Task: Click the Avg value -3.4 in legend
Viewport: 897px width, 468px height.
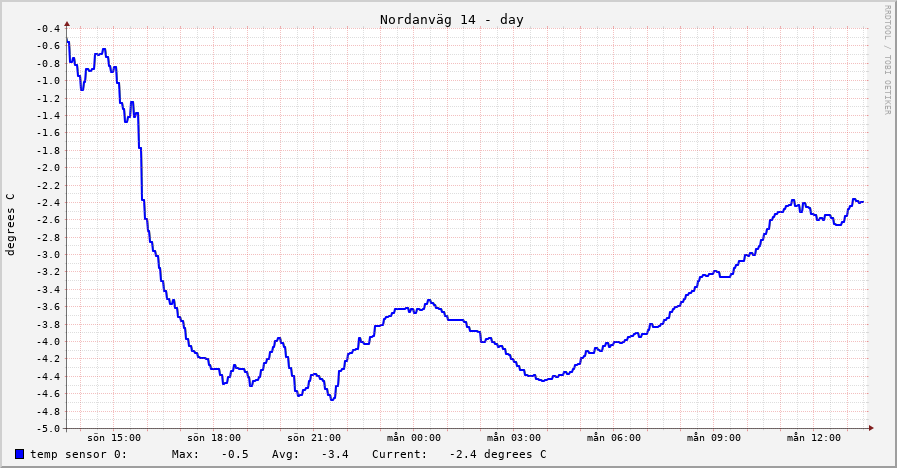Action: point(334,454)
